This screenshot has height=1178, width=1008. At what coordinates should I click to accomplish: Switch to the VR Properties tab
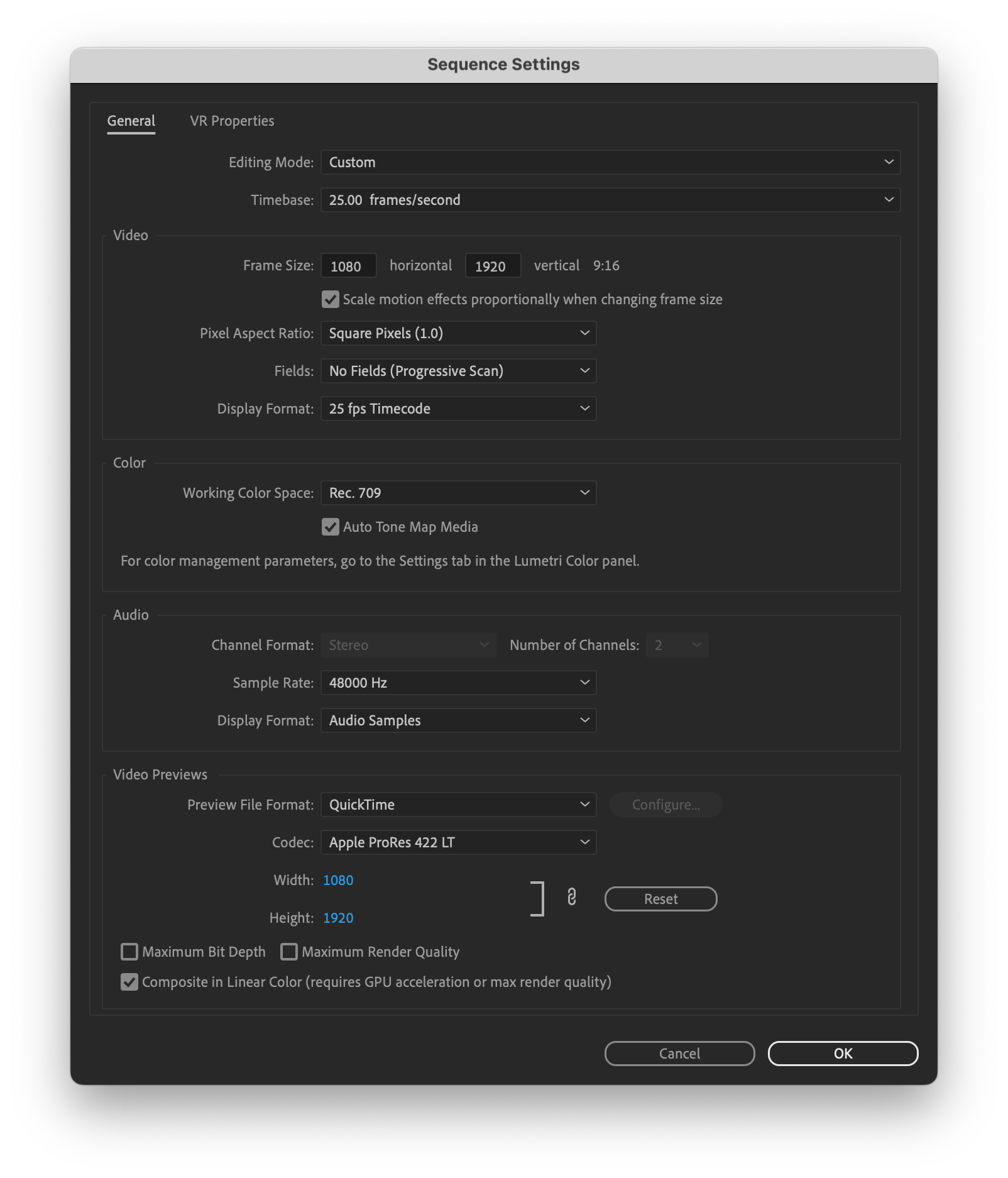click(x=232, y=121)
